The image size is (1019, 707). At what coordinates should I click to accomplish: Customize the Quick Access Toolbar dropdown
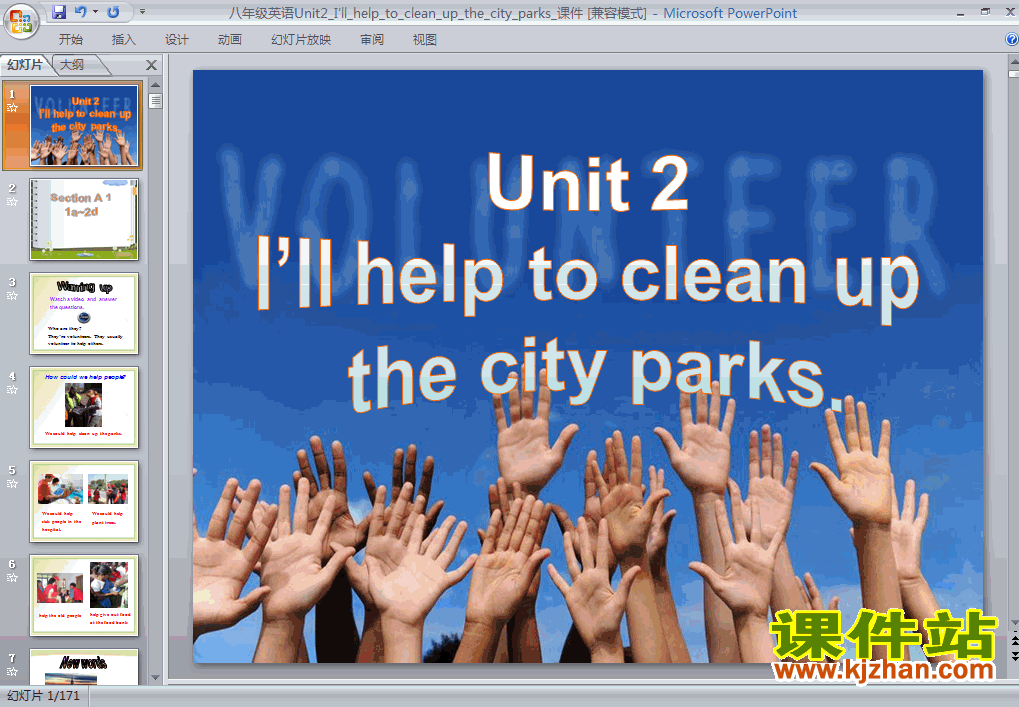(142, 12)
